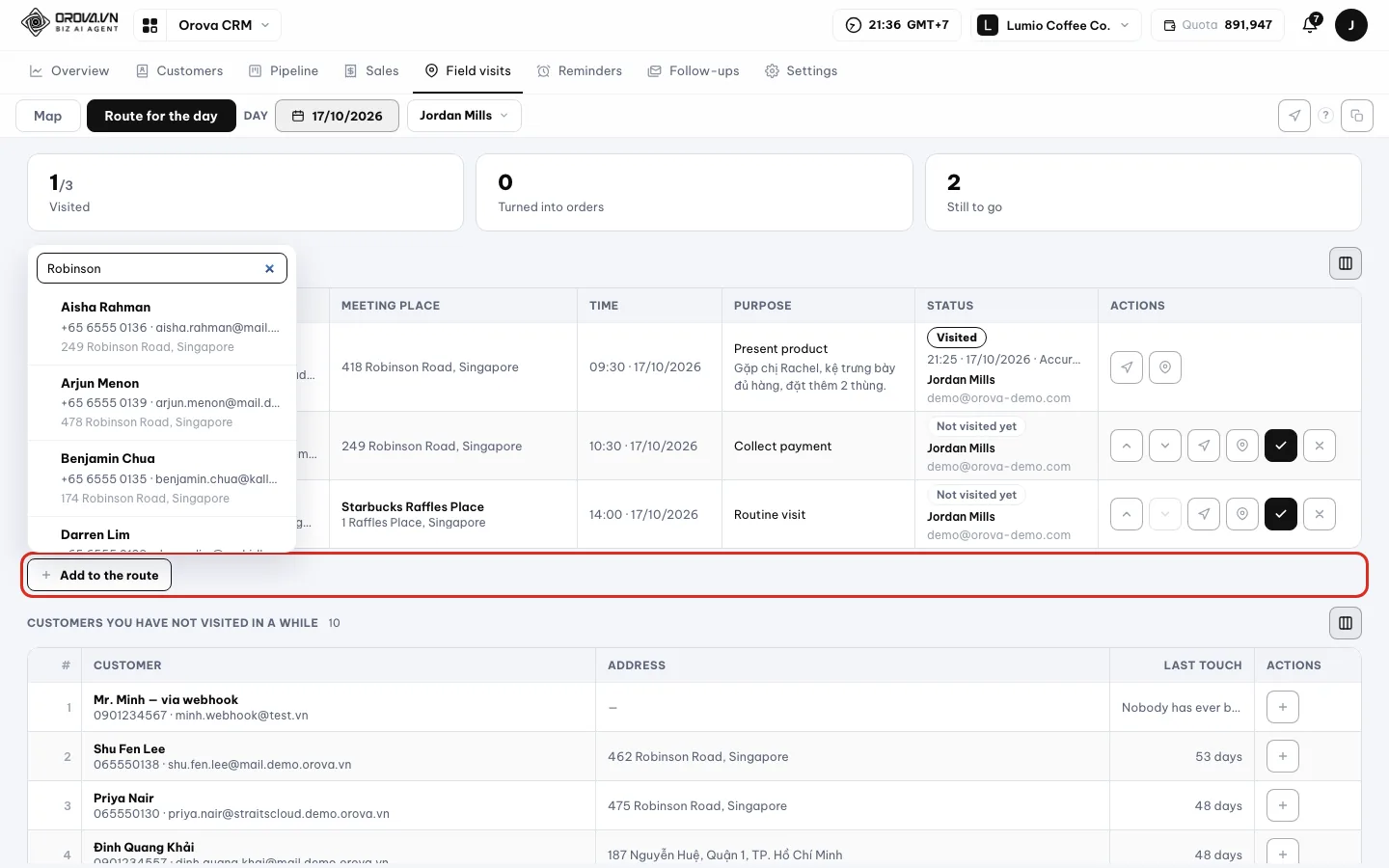Move the Collect payment visit down
Image resolution: width=1389 pixels, height=868 pixels.
1165,446
